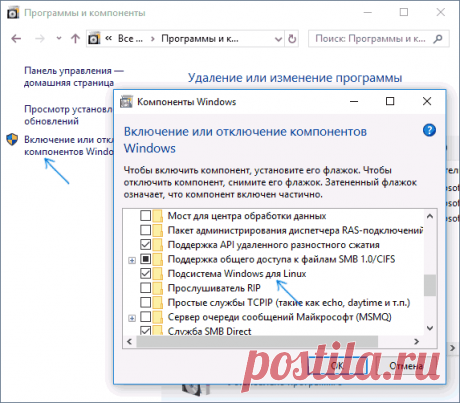Open 'Включение или отключение компонентов Windows' link
The height and width of the screenshot is (403, 460).
pos(68,146)
